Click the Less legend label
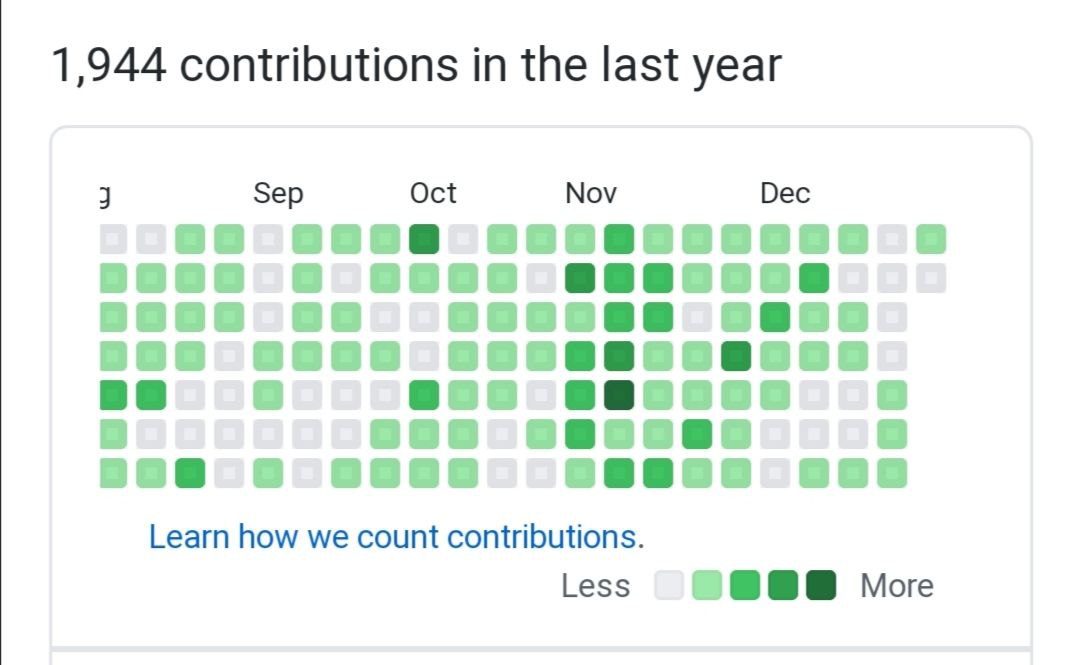 (596, 586)
